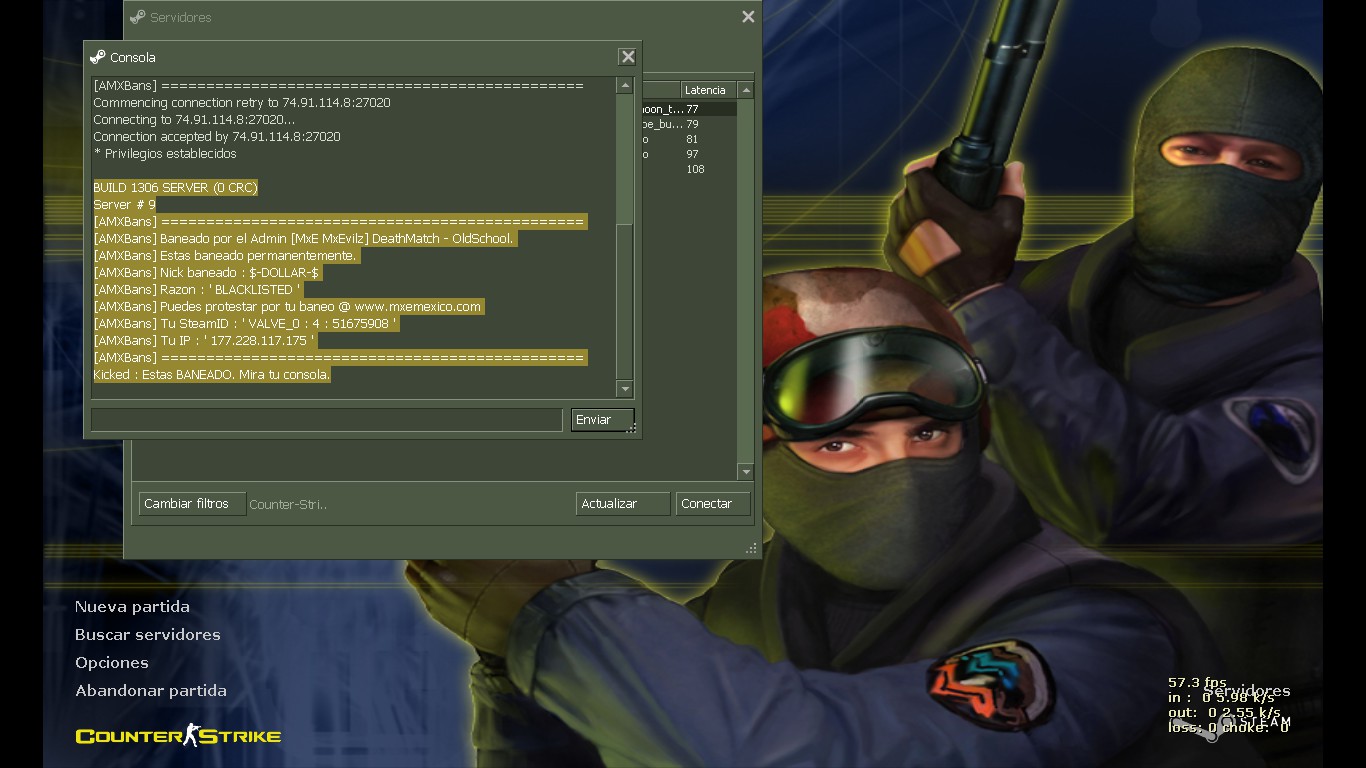Click the Enviar button in the console
This screenshot has height=768, width=1366.
pyautogui.click(x=602, y=420)
